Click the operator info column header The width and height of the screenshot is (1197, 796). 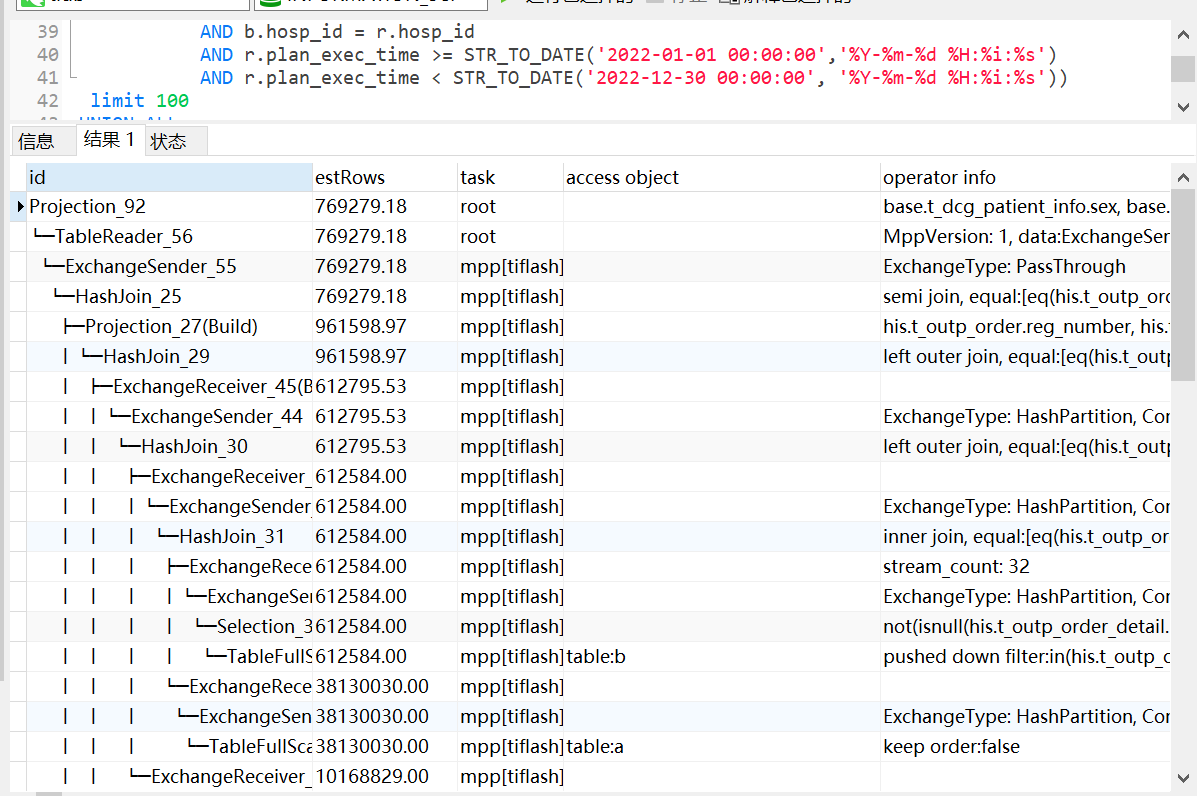(938, 177)
